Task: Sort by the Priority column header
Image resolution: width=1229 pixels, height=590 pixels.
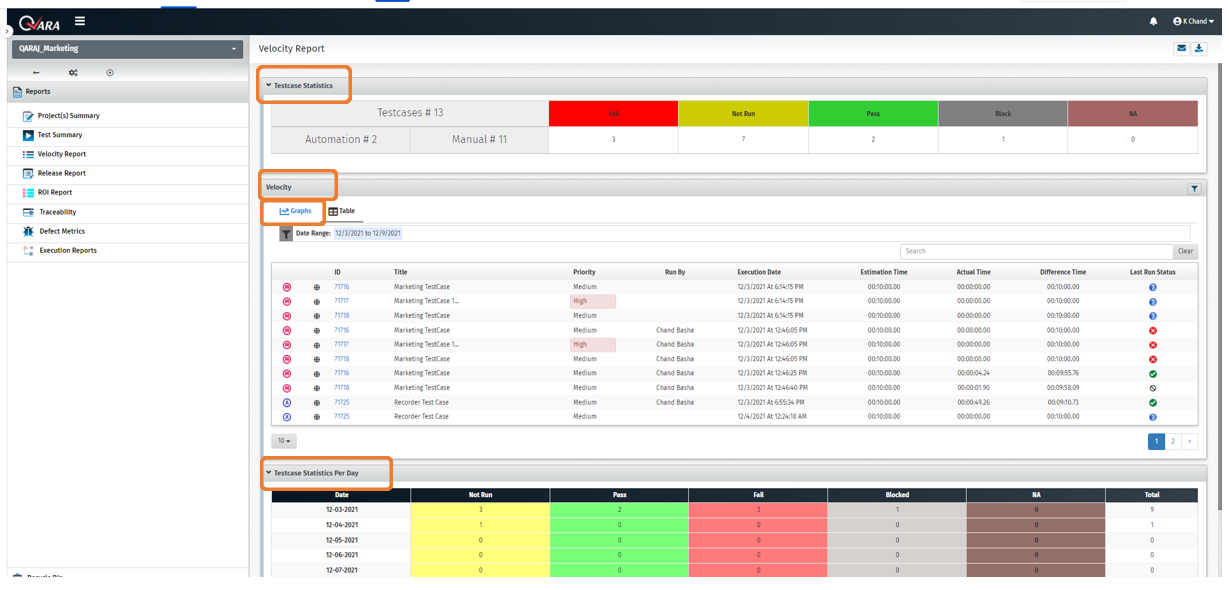Action: pos(584,272)
